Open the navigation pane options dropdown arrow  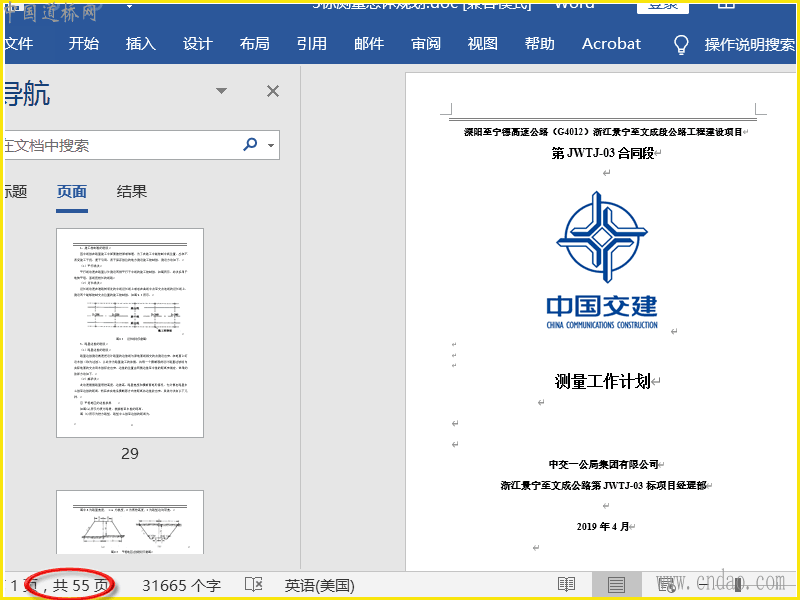[221, 91]
